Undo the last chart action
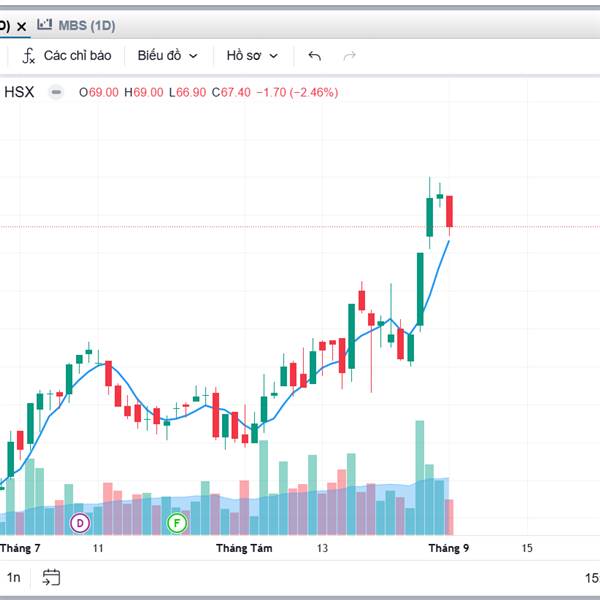 click(x=315, y=56)
